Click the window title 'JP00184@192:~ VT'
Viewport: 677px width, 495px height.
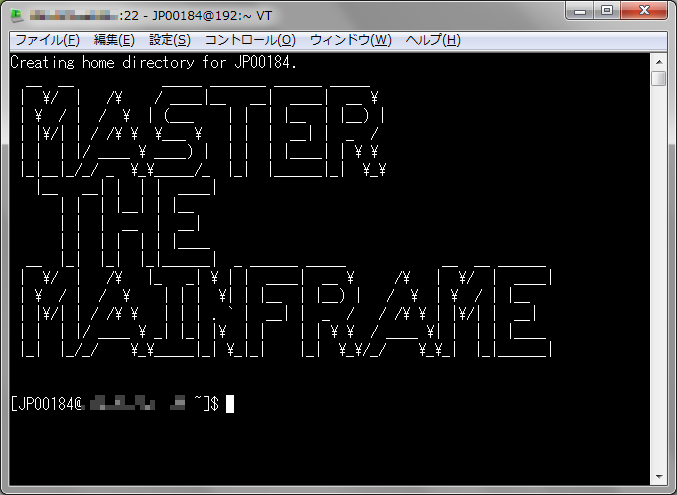(212, 16)
